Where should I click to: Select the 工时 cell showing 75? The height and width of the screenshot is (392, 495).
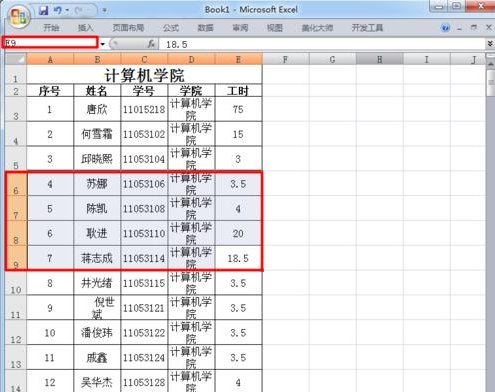pos(238,109)
